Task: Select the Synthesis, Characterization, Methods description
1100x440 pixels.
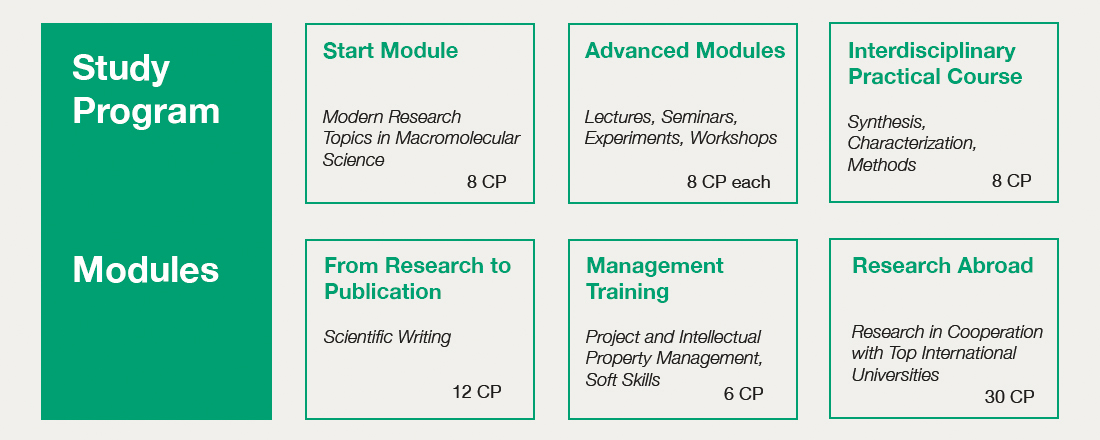Action: click(x=912, y=143)
